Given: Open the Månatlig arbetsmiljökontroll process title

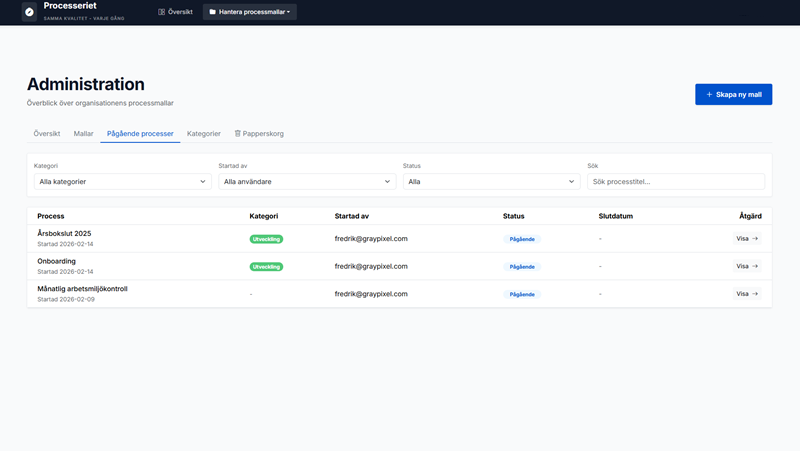Looking at the screenshot, I should click(82, 289).
